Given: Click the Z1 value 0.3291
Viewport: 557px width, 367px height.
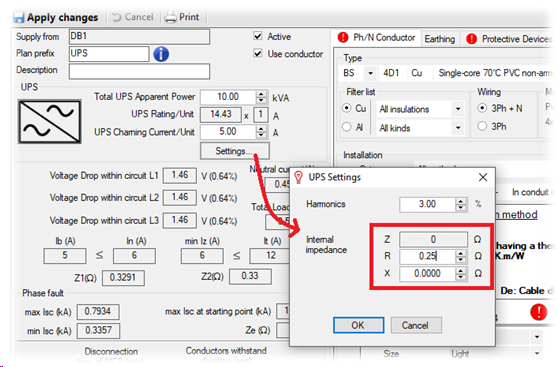Looking at the screenshot, I should tap(123, 277).
